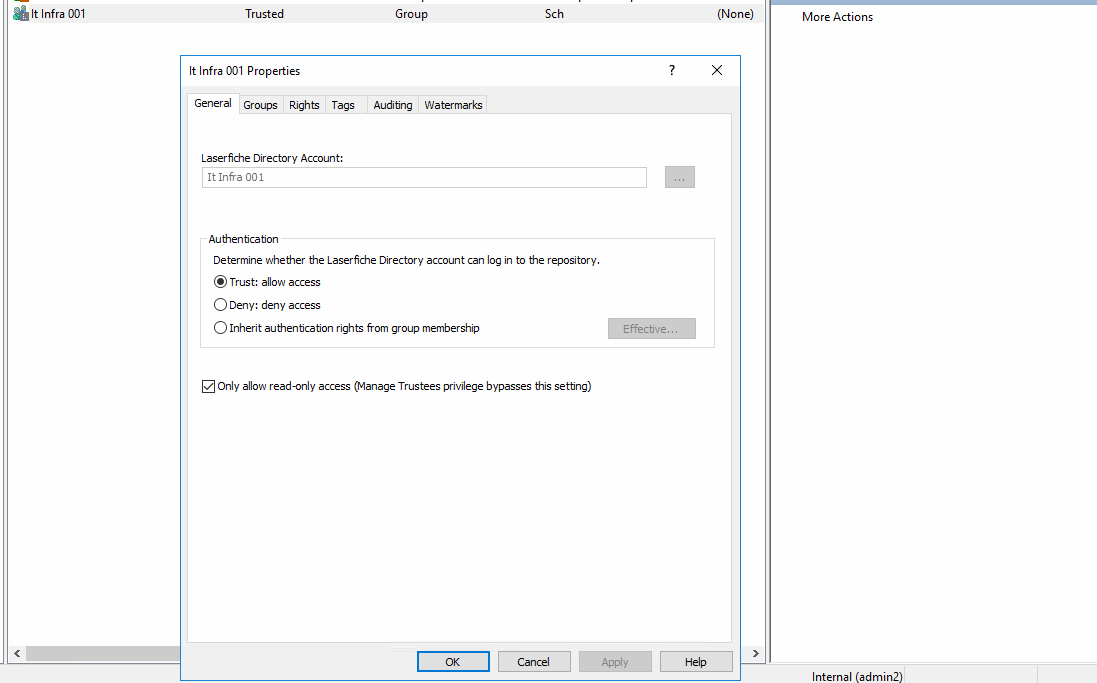Select Deny: deny access option
This screenshot has width=1097, height=683.
click(x=221, y=305)
